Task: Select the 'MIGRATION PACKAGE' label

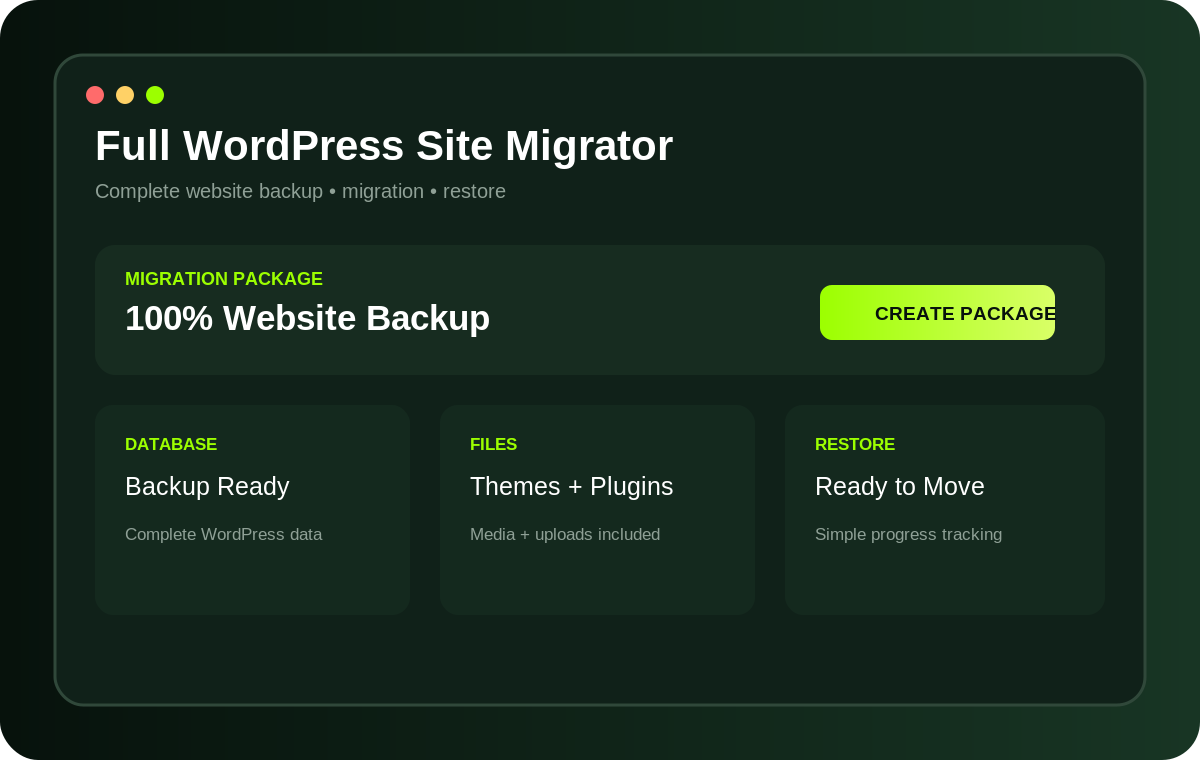Action: click(224, 279)
